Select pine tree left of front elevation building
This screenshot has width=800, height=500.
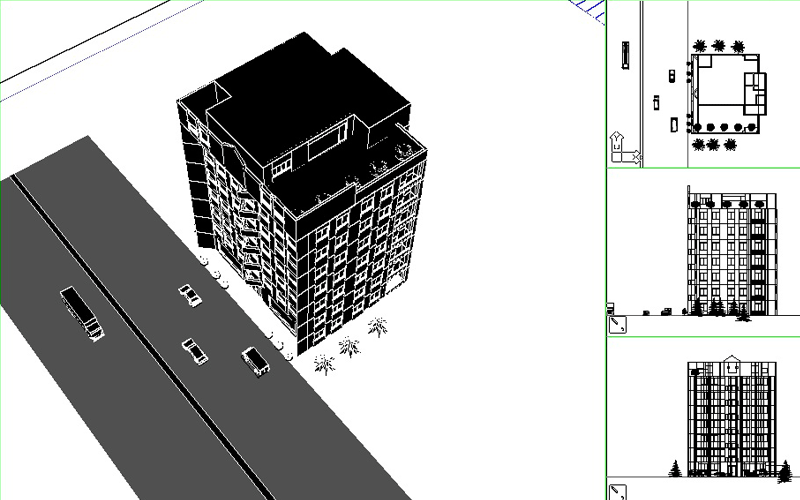[x=676, y=468]
